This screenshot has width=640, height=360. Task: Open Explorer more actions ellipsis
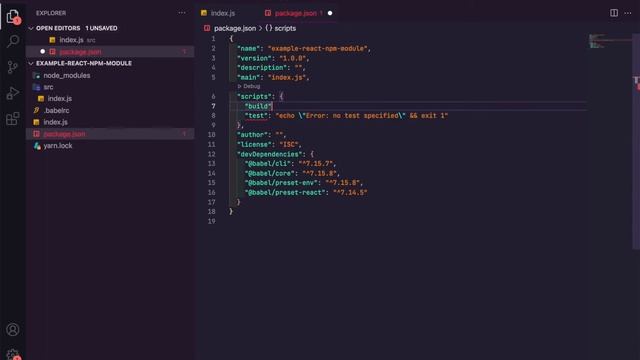182,13
